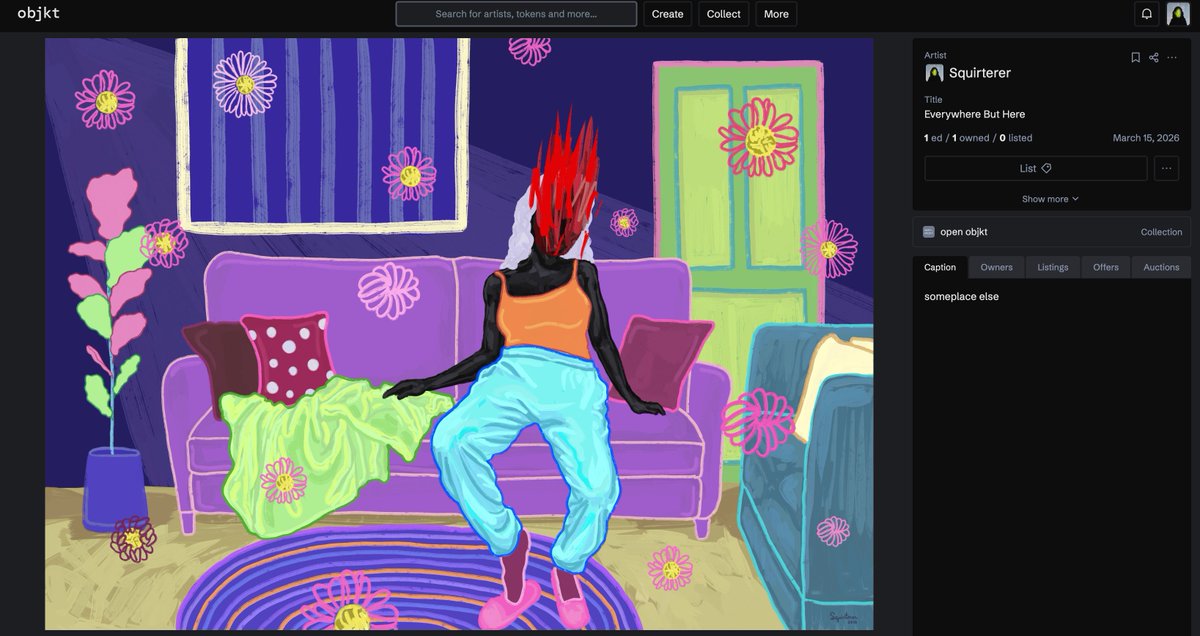Click the open objkt collection icon
Viewport: 1200px width, 636px height.
tap(929, 232)
